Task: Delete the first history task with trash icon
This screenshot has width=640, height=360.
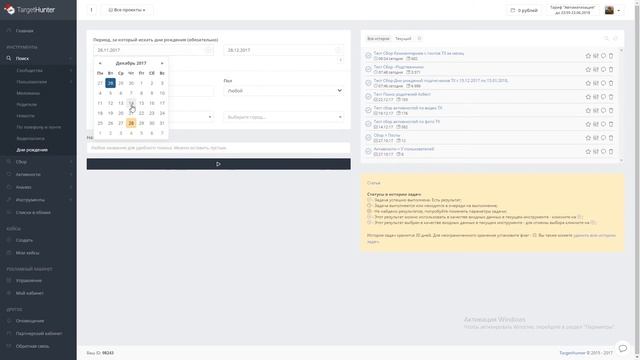Action: (611, 56)
